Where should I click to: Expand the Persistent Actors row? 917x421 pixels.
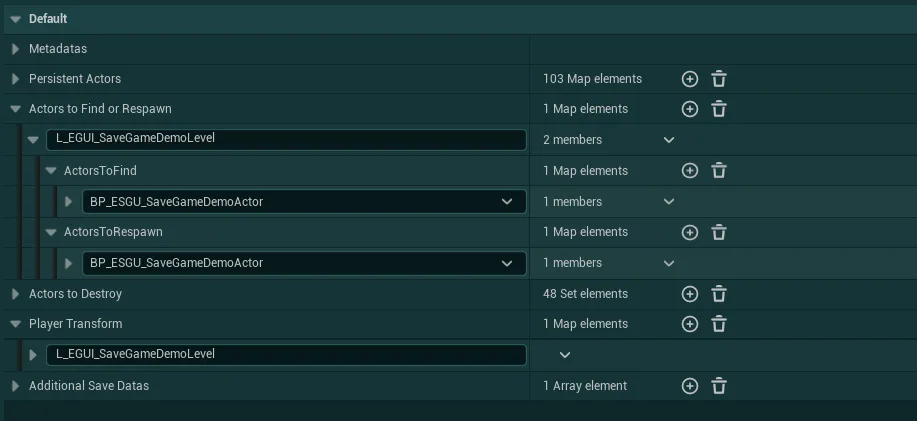16,79
